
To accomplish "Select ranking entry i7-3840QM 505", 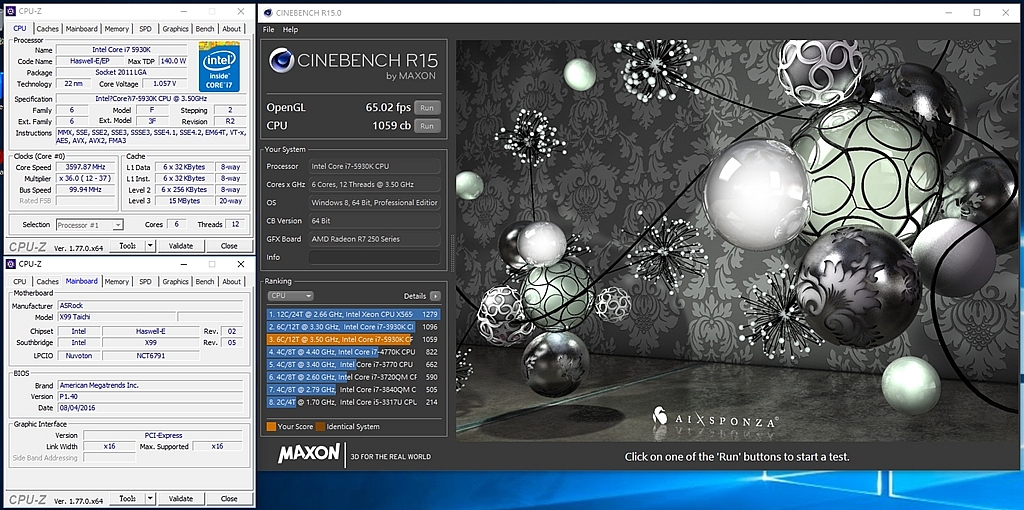I will [353, 389].
